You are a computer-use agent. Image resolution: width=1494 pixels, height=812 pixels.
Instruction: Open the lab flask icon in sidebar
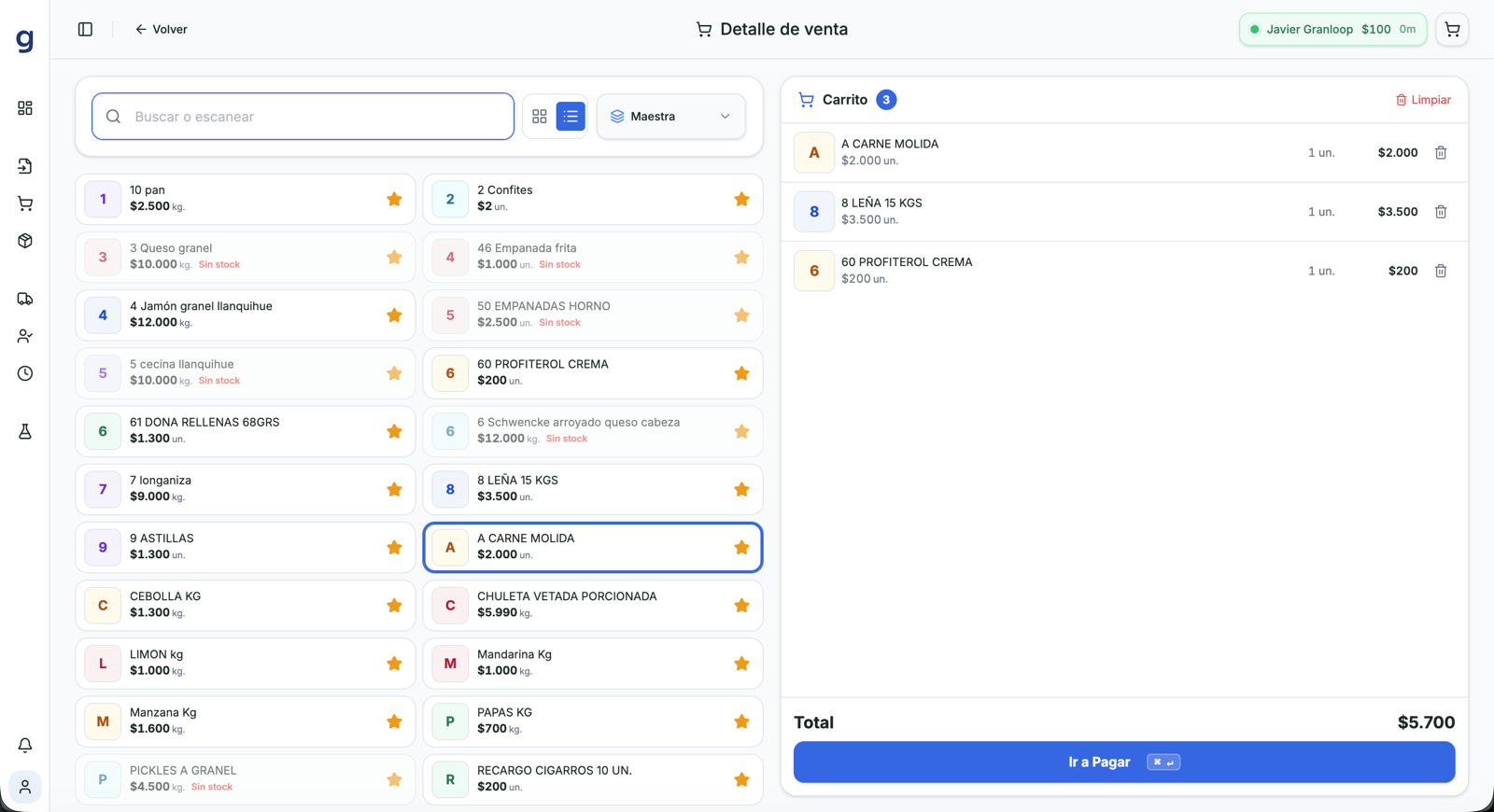pos(25,431)
